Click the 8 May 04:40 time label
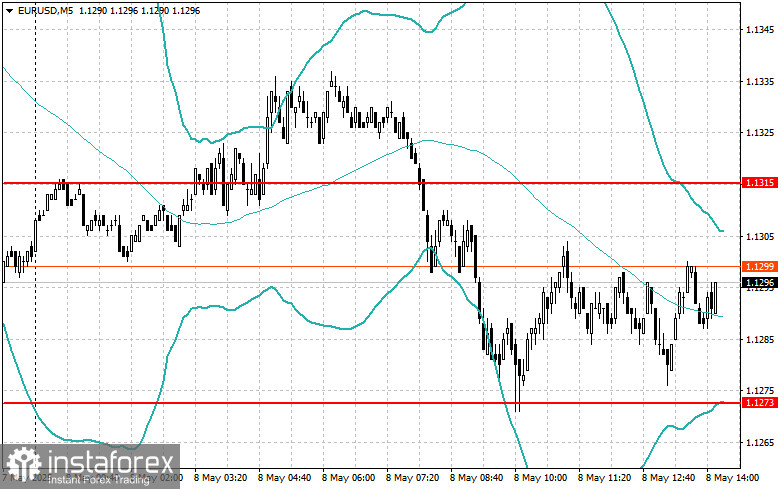Image resolution: width=781 pixels, height=489 pixels. point(284,478)
